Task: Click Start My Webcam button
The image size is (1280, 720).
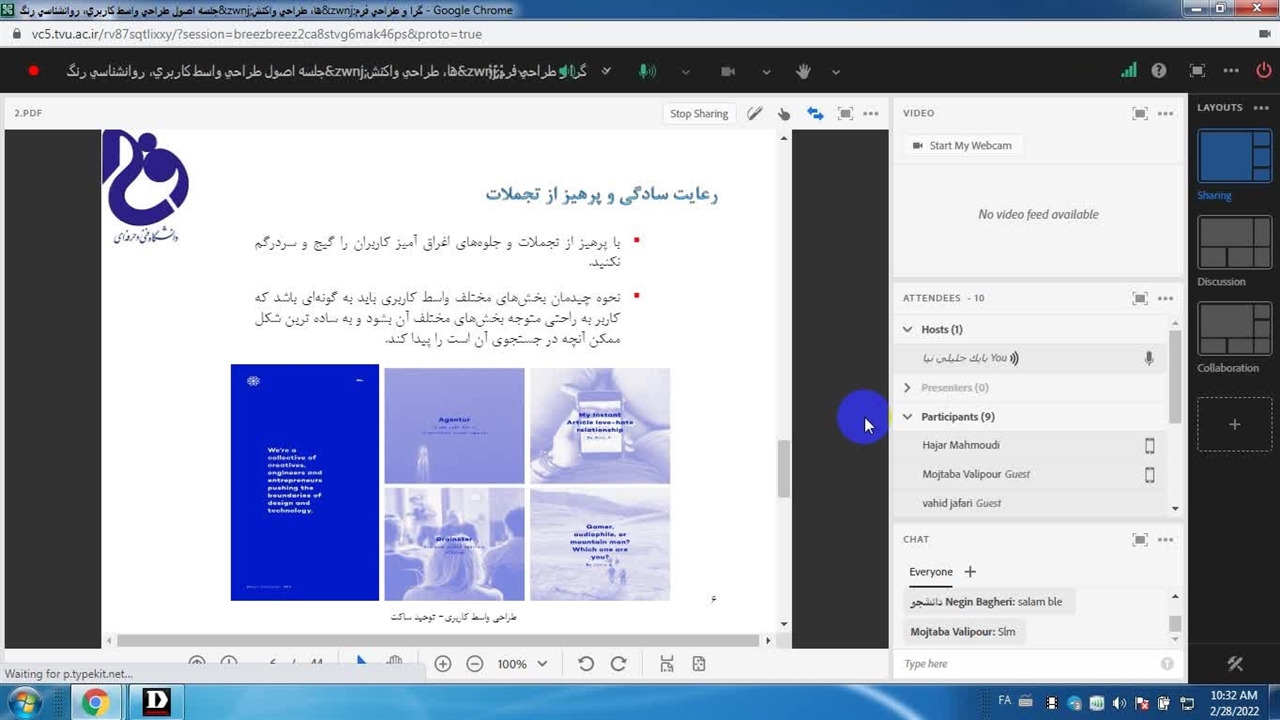Action: pyautogui.click(x=961, y=146)
